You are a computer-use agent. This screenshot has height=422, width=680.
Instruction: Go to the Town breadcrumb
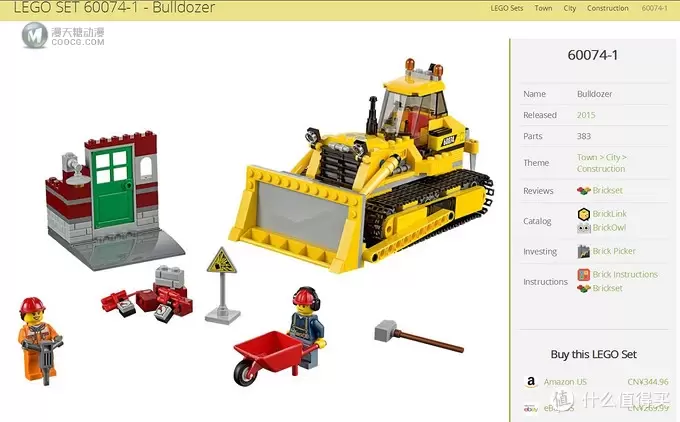coord(543,8)
